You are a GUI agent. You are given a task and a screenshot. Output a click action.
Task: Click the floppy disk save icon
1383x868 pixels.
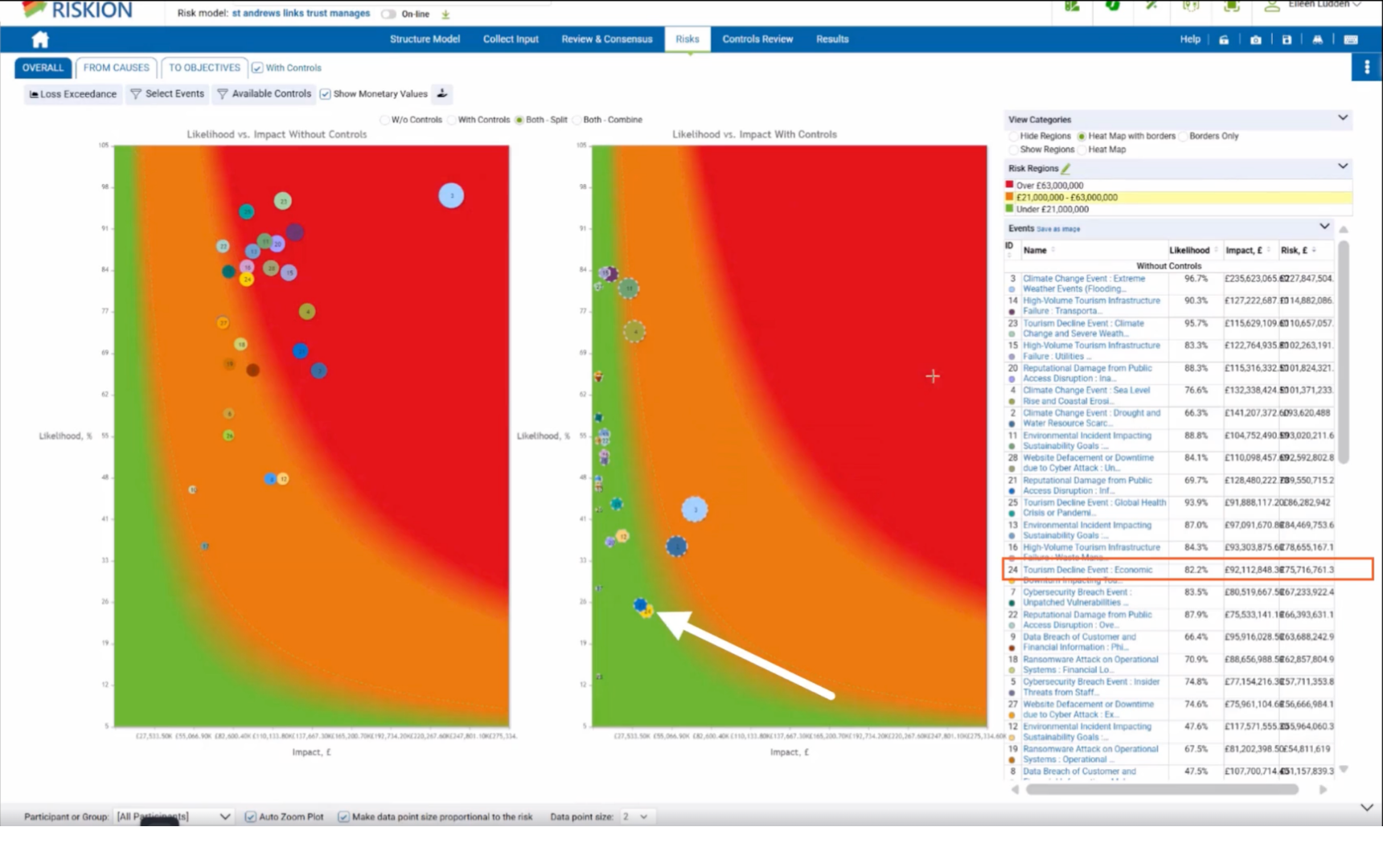1287,39
